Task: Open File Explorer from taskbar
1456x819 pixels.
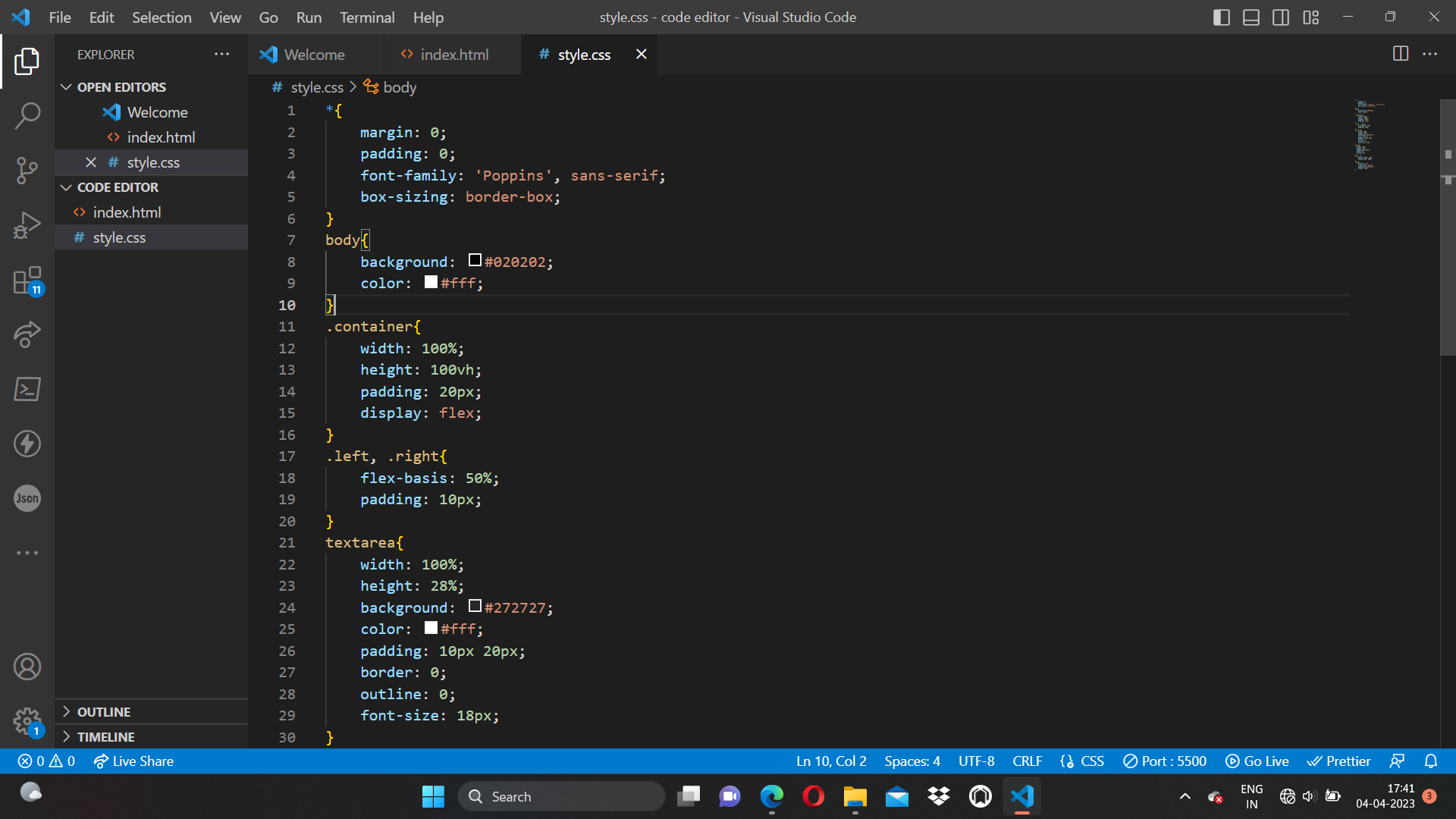Action: click(855, 796)
